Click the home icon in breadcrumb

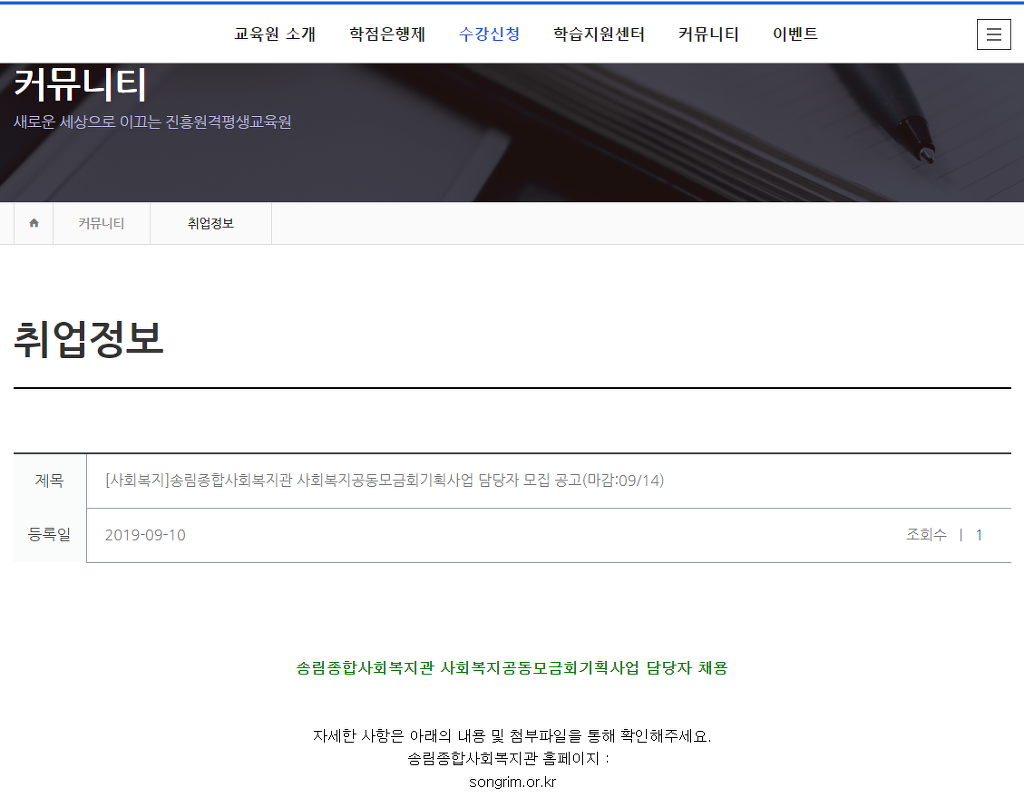point(34,223)
